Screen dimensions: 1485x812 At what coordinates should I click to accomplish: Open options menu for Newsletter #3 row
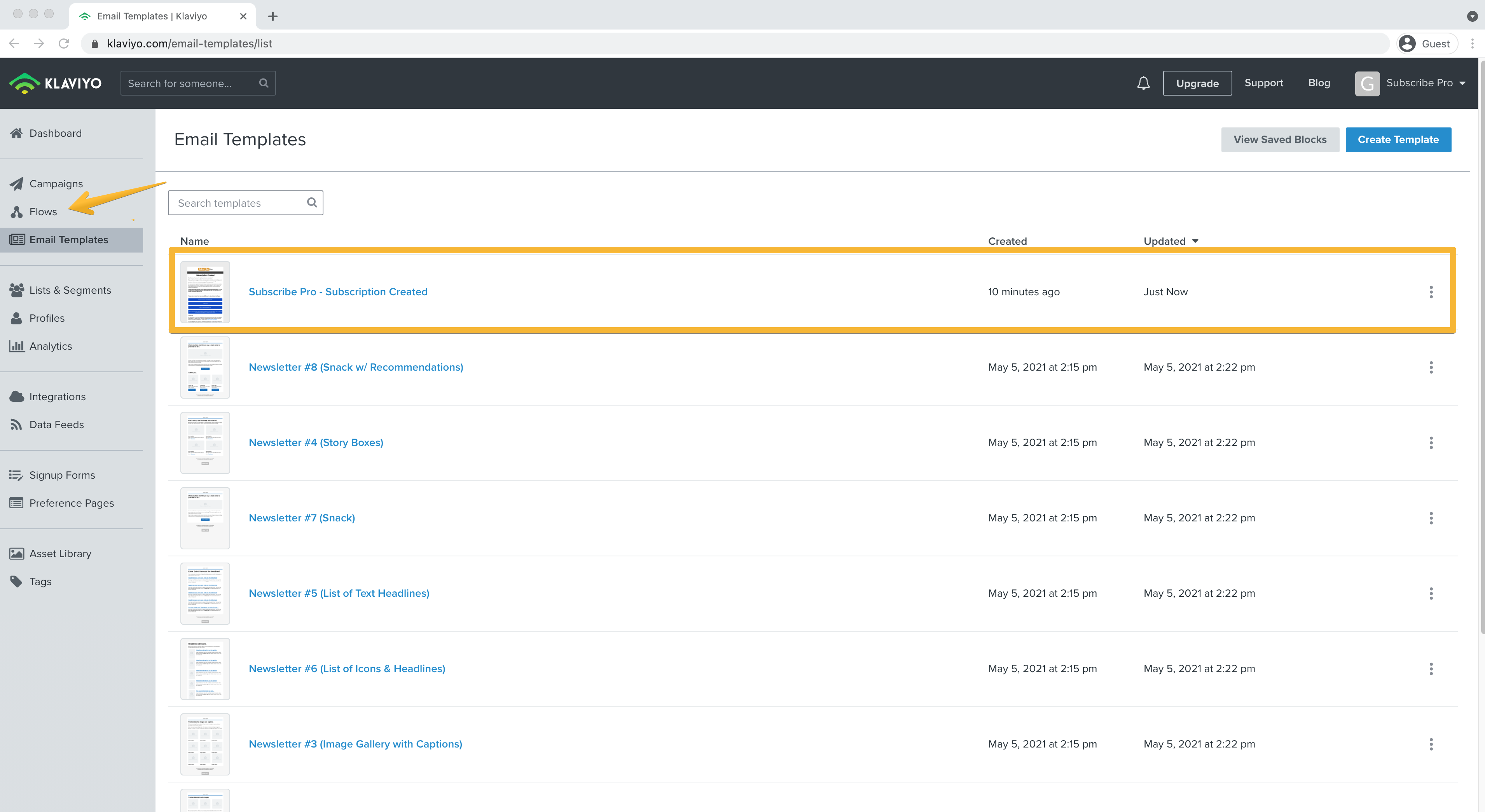(1431, 744)
